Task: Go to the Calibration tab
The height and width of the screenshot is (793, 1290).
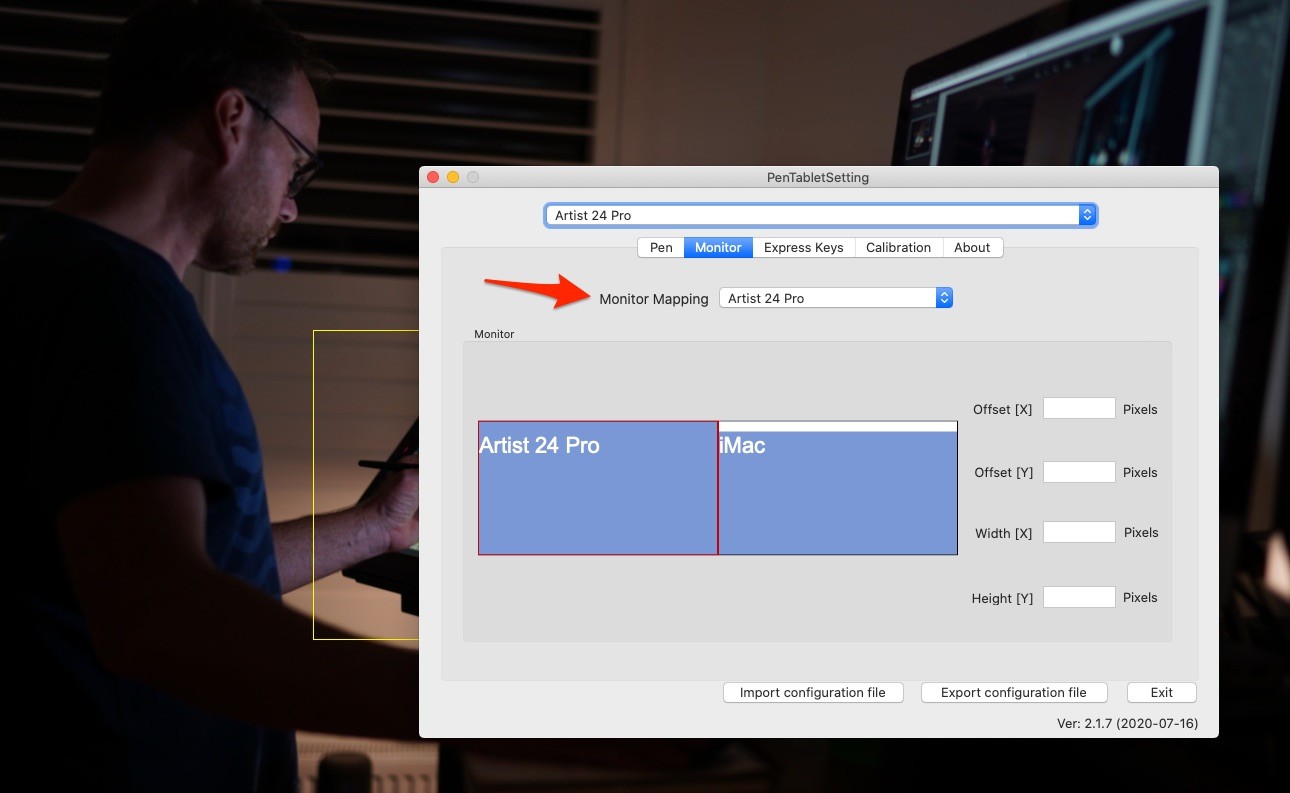Action: tap(898, 247)
